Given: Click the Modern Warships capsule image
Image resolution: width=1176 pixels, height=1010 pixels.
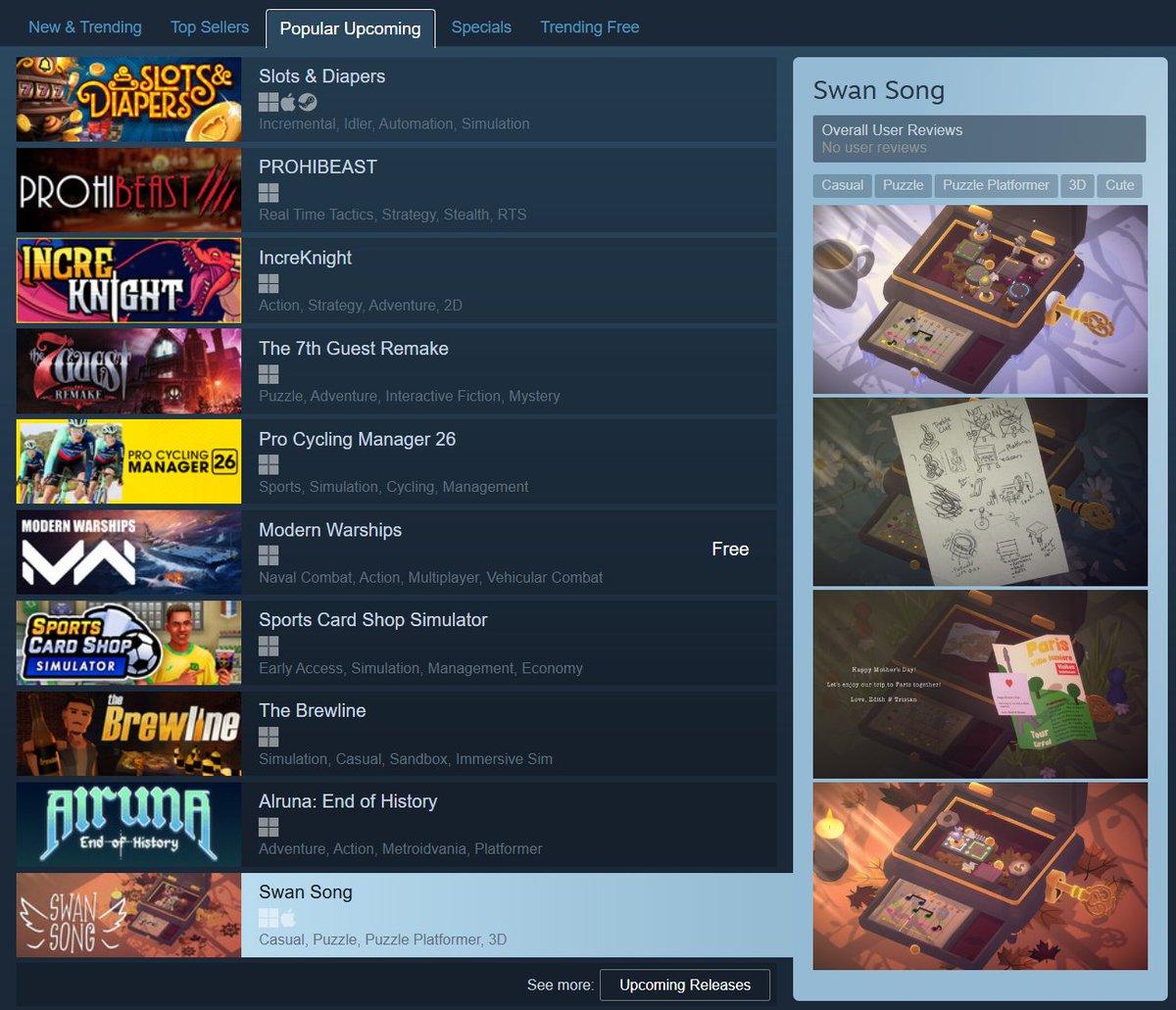Looking at the screenshot, I should click(x=128, y=553).
